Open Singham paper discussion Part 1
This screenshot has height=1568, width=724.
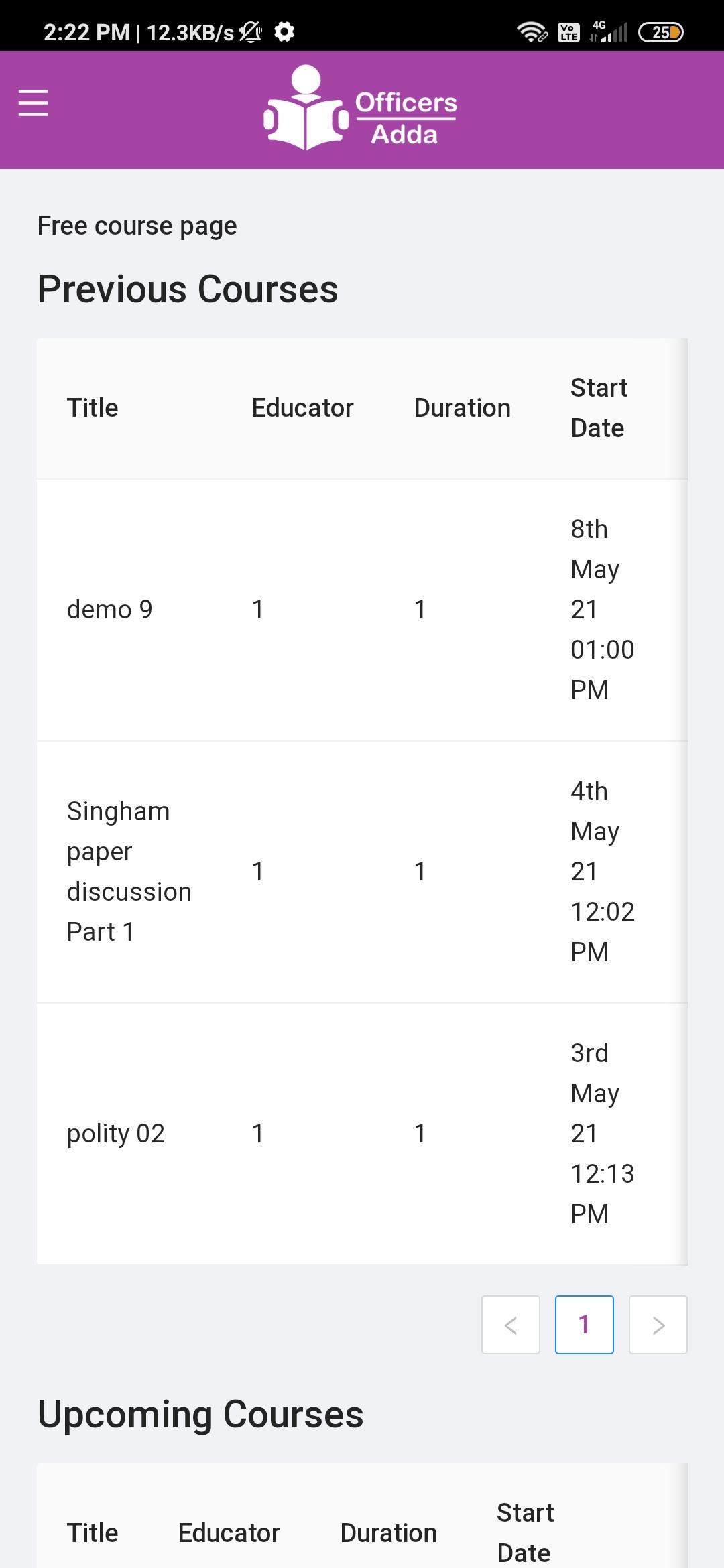pyautogui.click(x=129, y=871)
